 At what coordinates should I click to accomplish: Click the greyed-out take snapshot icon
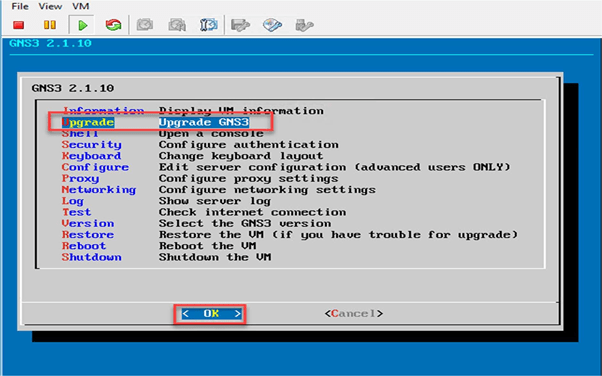pyautogui.click(x=145, y=25)
